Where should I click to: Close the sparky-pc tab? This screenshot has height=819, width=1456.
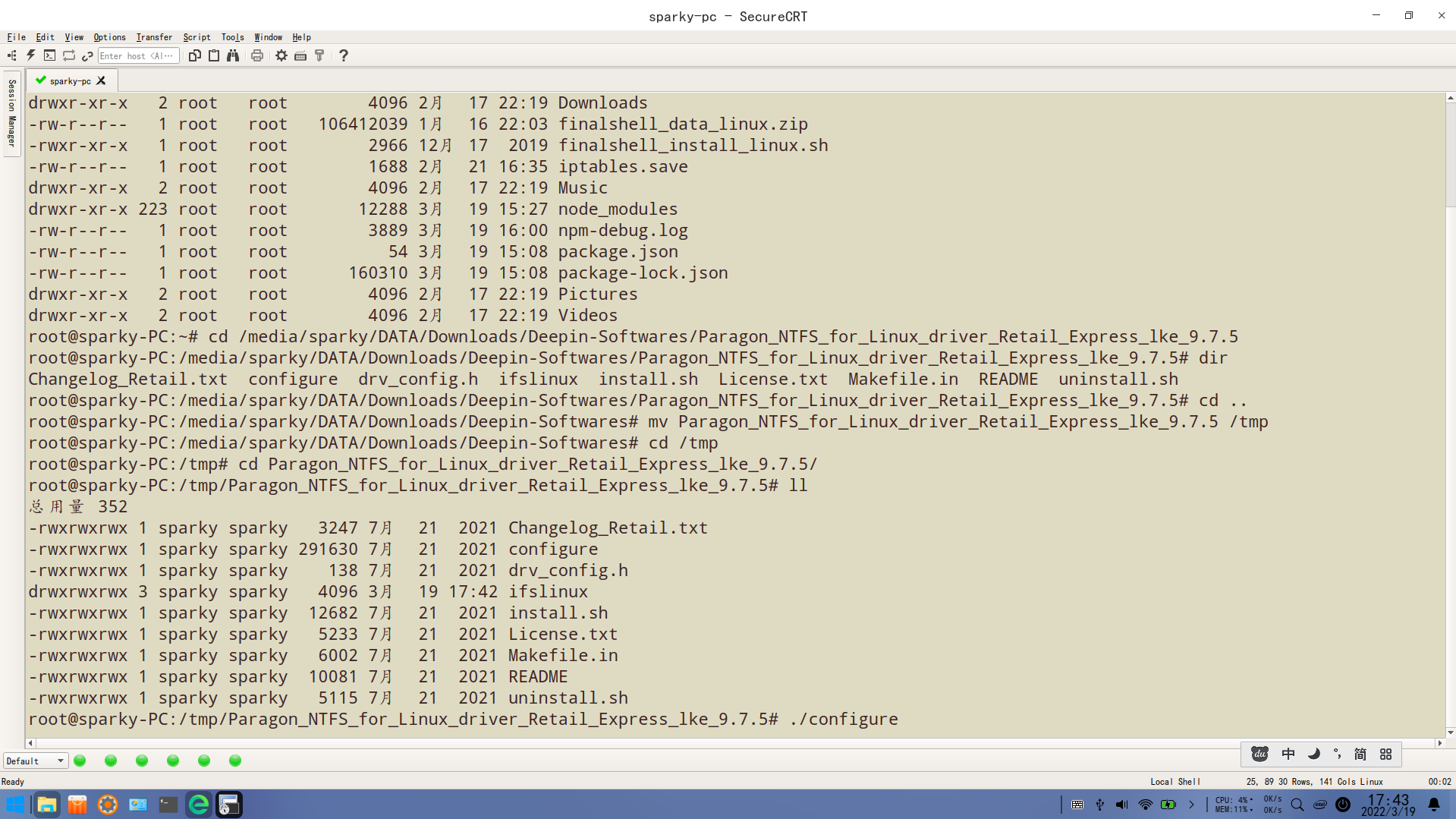point(101,80)
